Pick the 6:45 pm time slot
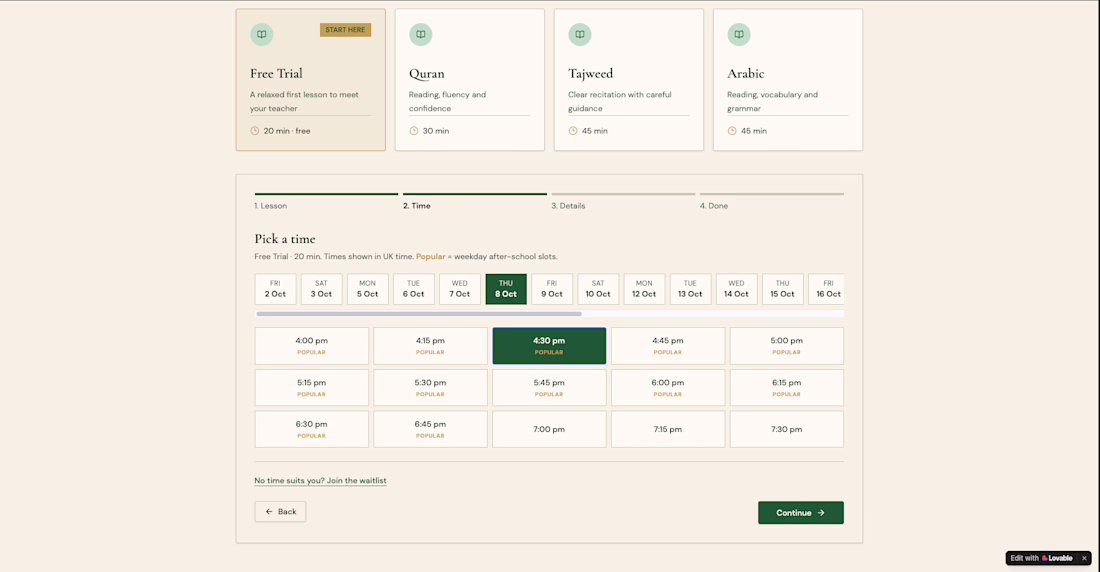1100x572 pixels. pos(430,429)
